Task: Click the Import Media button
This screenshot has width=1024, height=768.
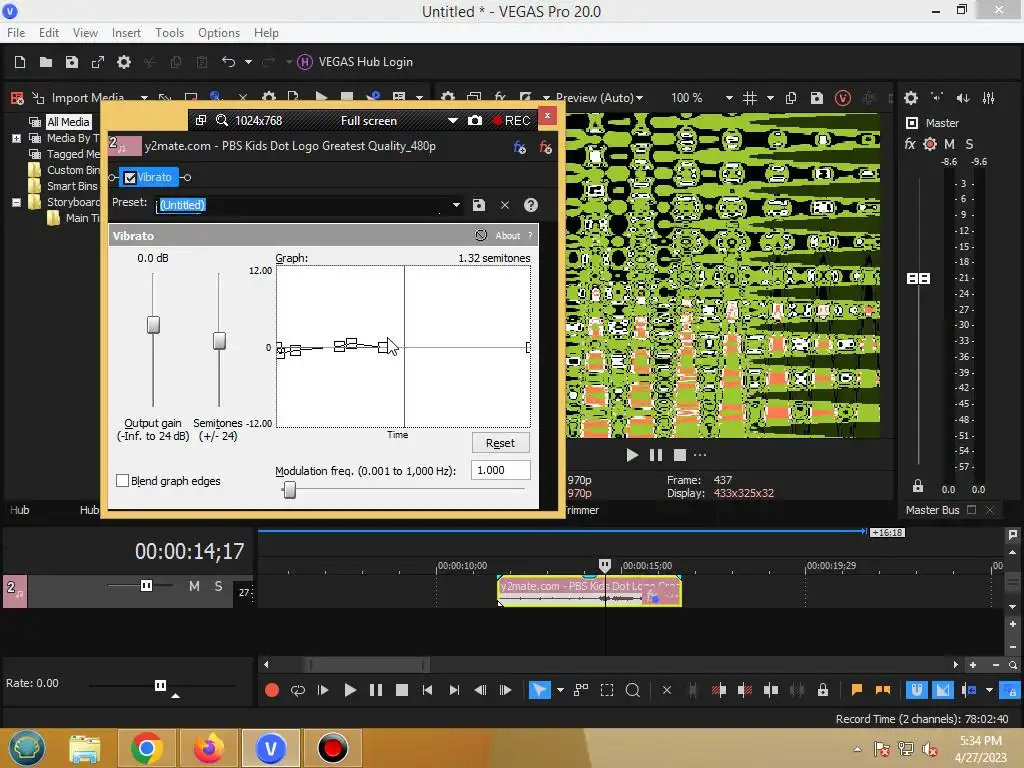Action: (79, 98)
